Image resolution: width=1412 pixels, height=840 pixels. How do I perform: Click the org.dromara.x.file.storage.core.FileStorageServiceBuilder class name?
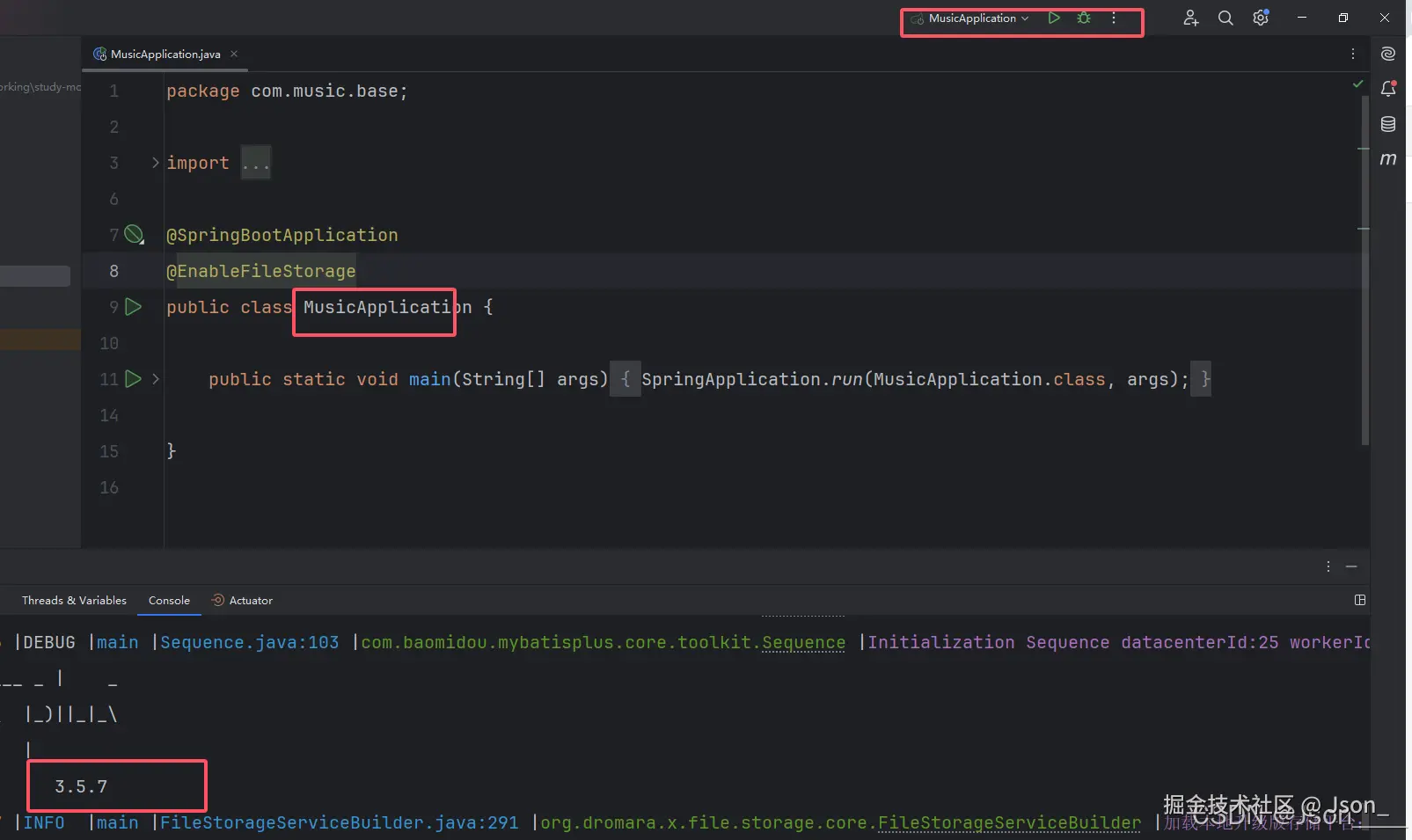[x=841, y=822]
